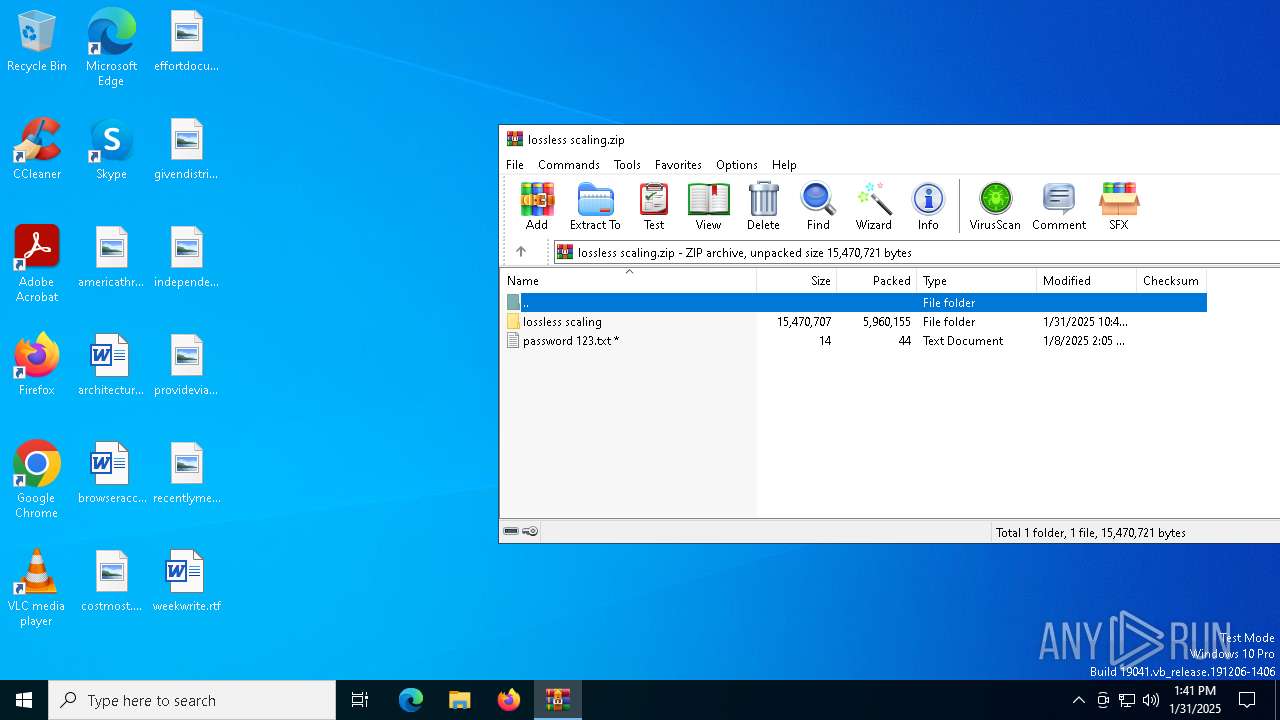
Task: Click the archive path address field
Action: (916, 253)
